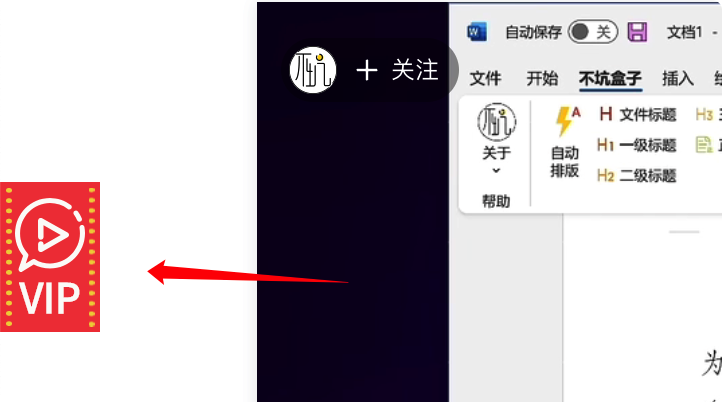Click the green document style icon

(704, 145)
